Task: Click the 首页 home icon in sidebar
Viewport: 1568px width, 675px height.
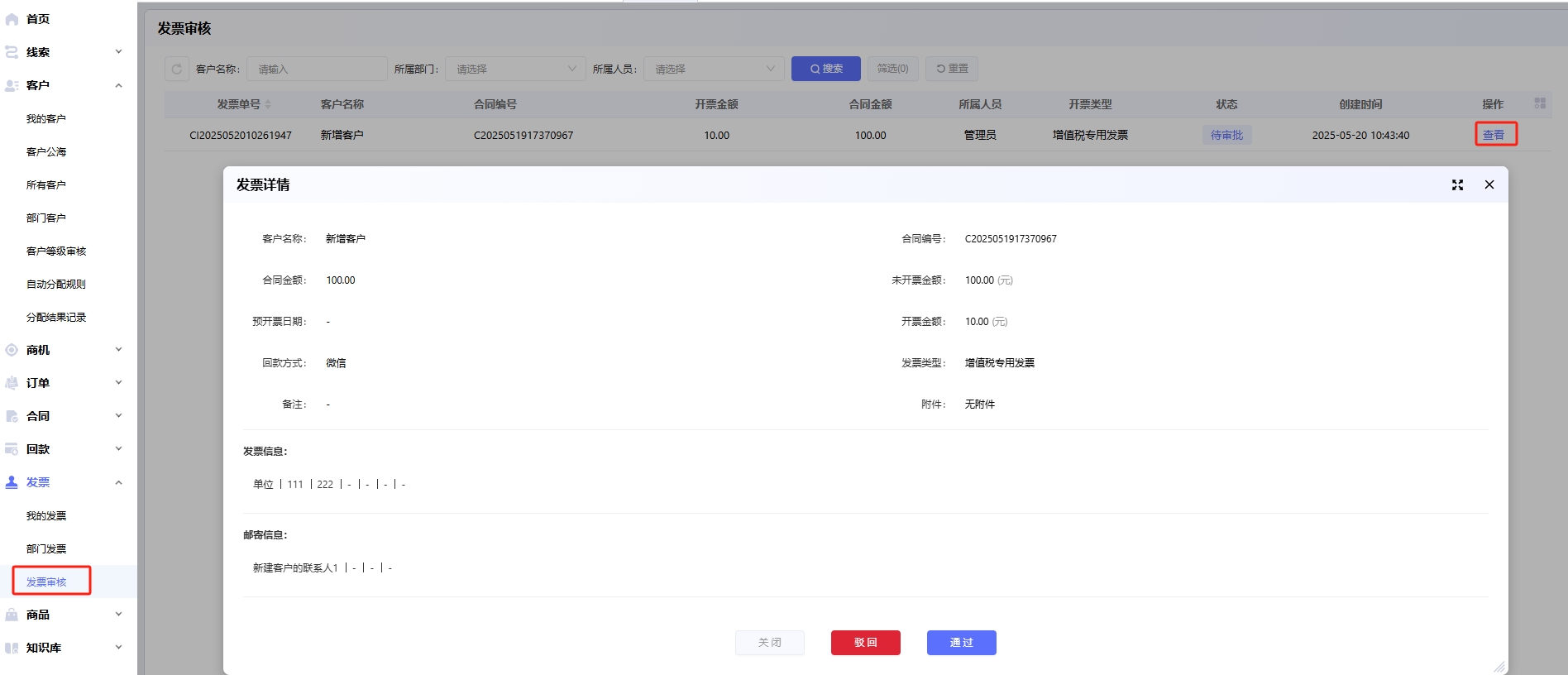Action: point(12,19)
